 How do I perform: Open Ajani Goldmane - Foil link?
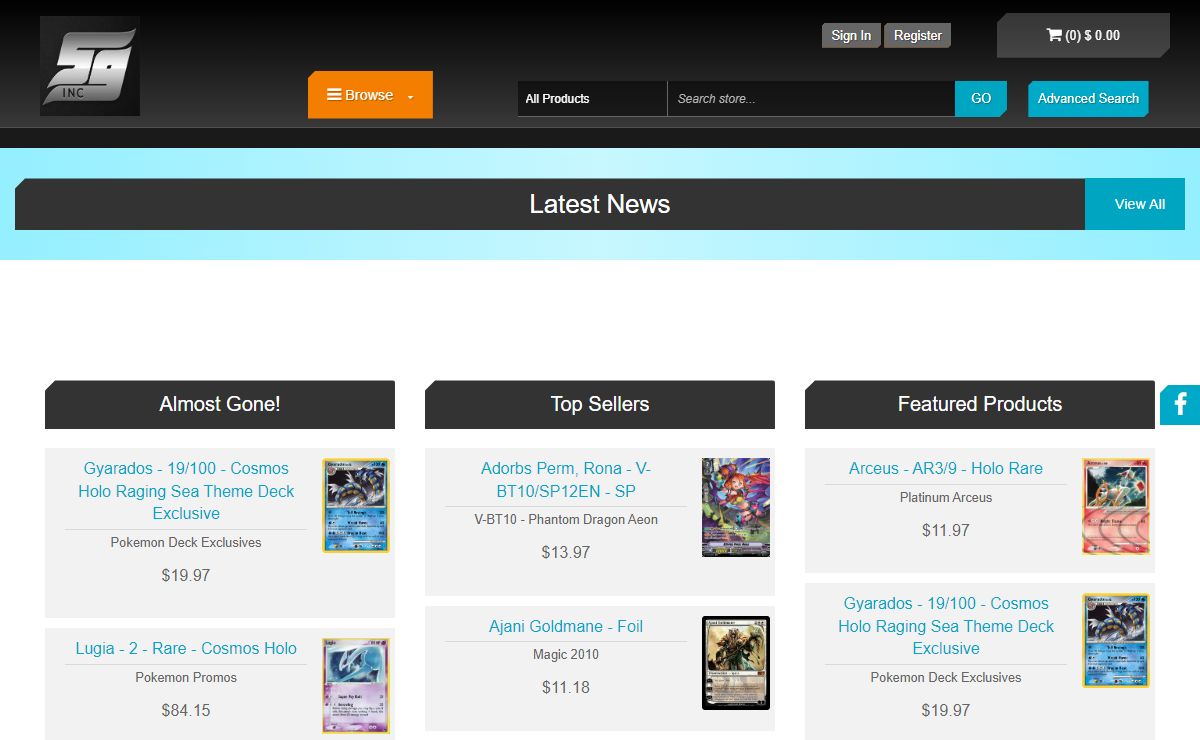point(566,626)
